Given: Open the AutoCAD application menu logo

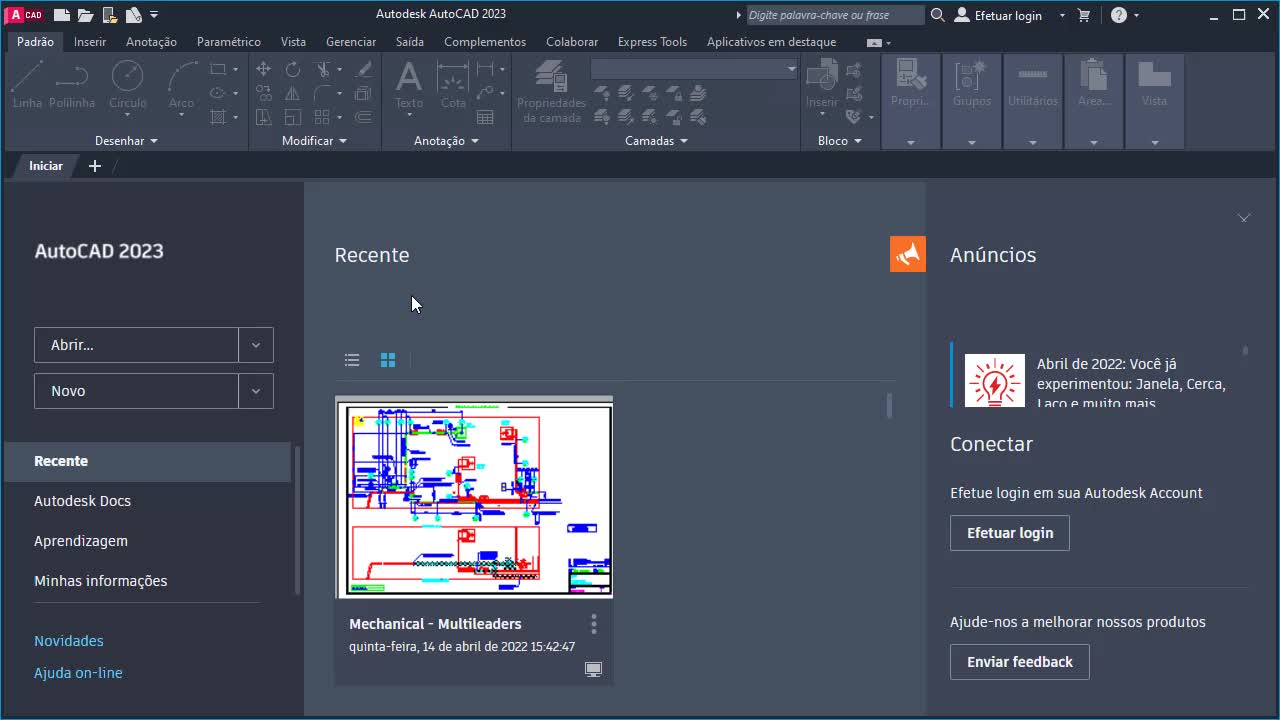Looking at the screenshot, I should (26, 14).
